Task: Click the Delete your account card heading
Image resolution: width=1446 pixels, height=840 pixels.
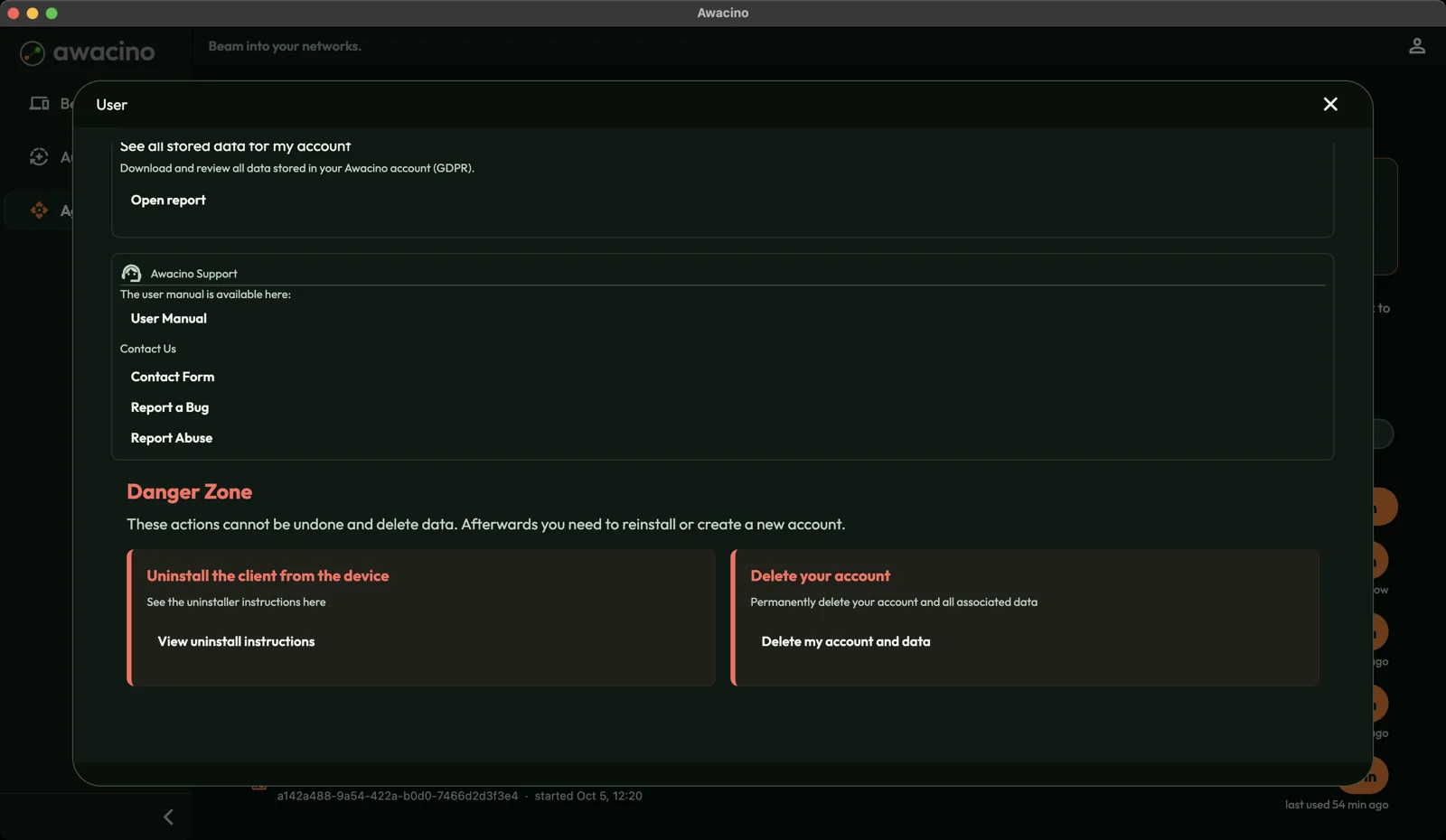Action: [820, 575]
